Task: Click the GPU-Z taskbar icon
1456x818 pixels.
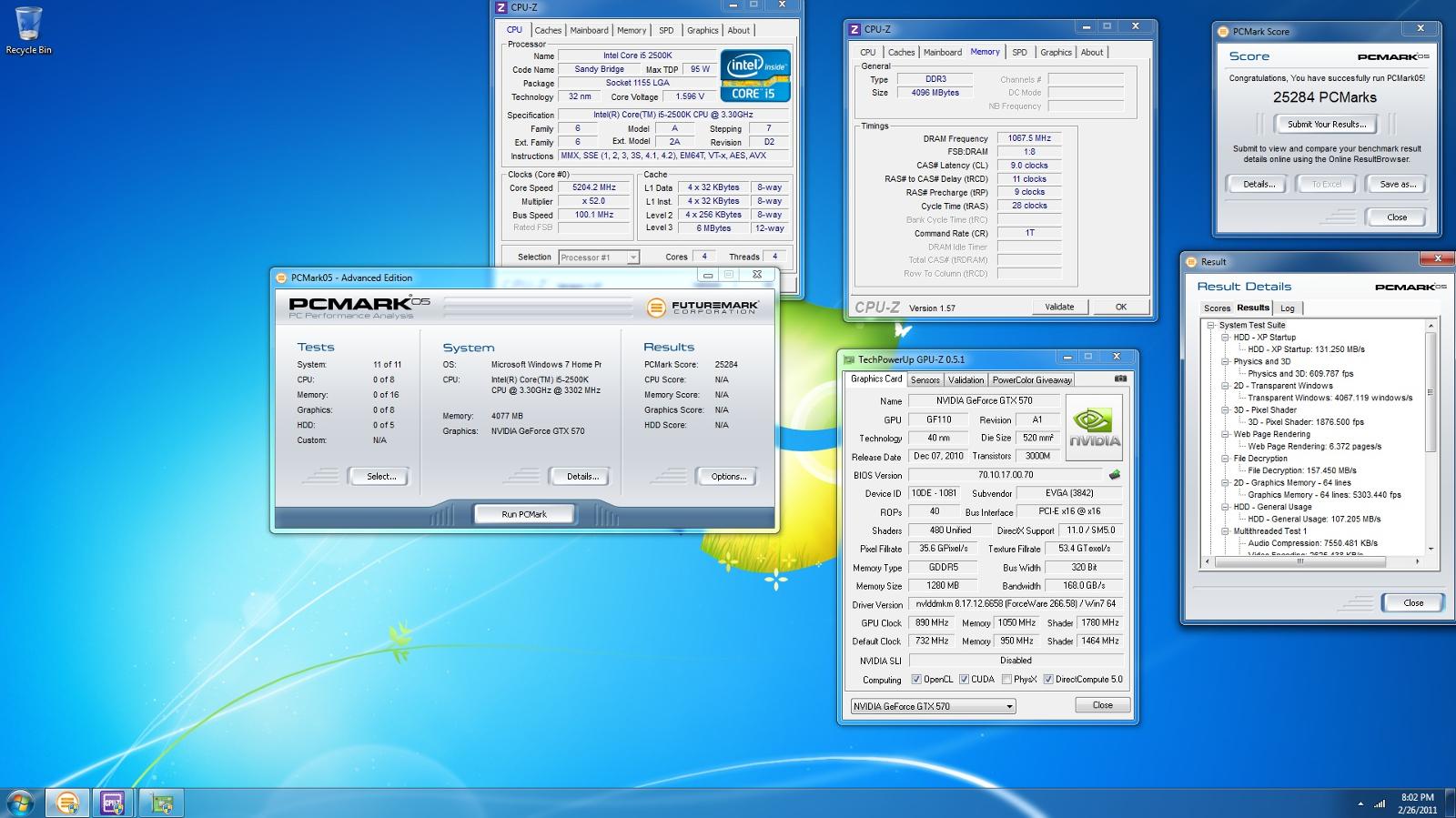Action: pos(162,803)
